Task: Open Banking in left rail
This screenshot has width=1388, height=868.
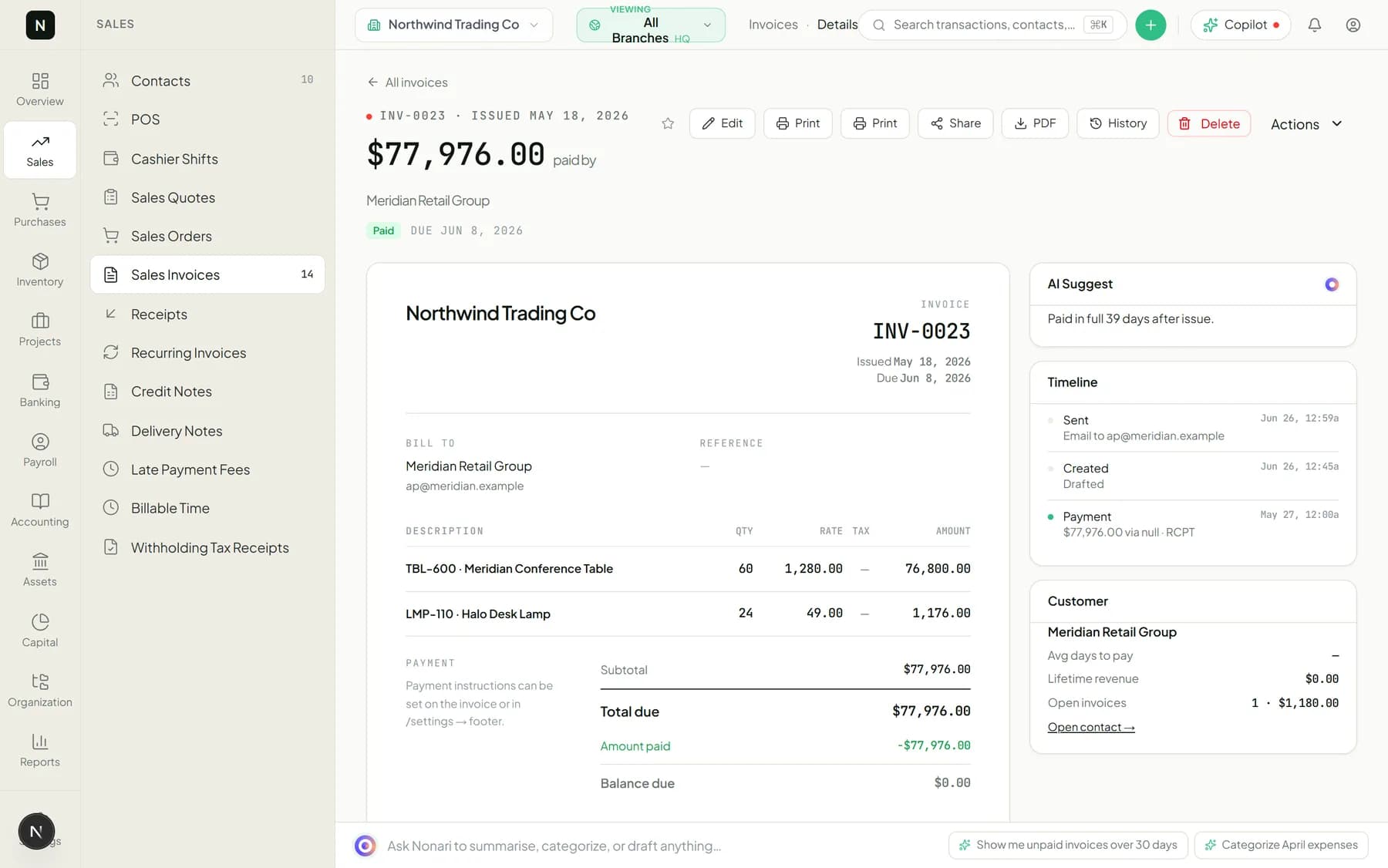Action: pos(40,390)
